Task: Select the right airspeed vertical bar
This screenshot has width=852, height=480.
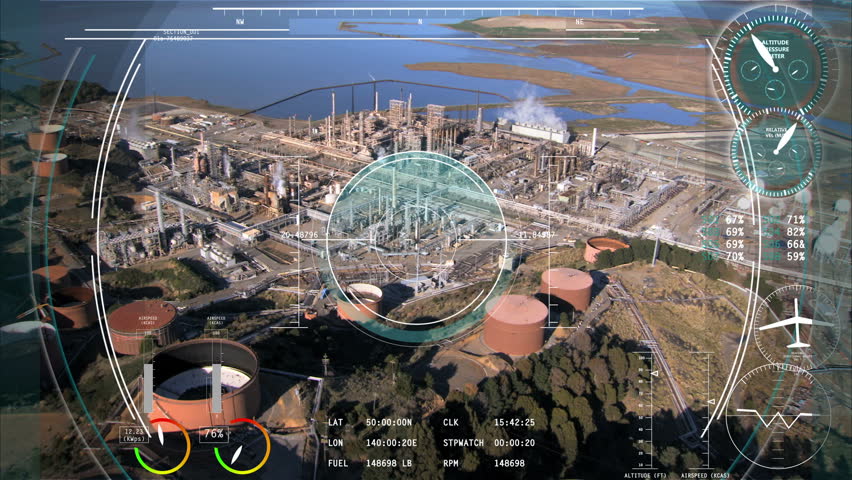Action: 216,388
